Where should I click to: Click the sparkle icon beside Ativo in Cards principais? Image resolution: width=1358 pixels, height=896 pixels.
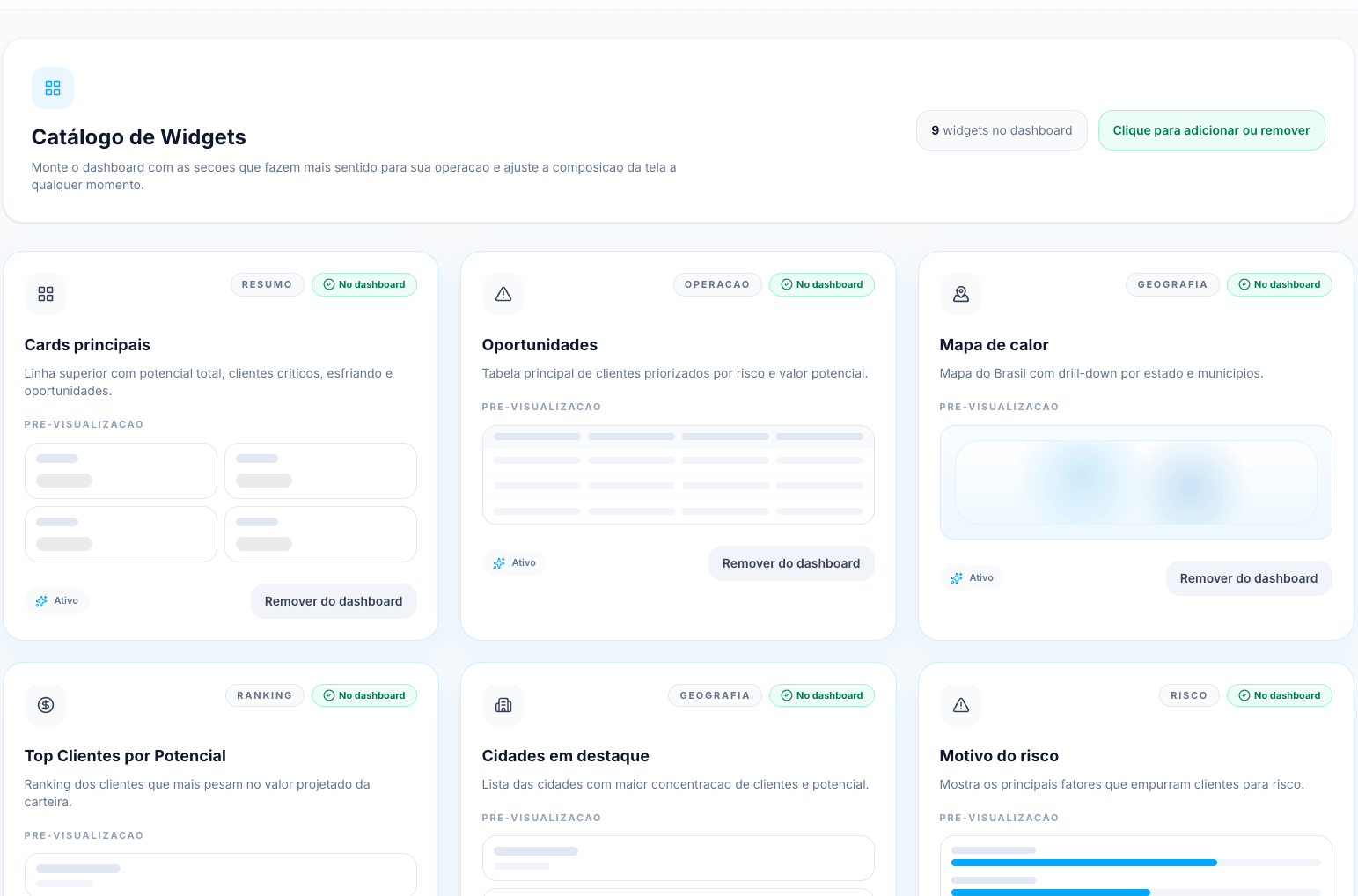[41, 601]
